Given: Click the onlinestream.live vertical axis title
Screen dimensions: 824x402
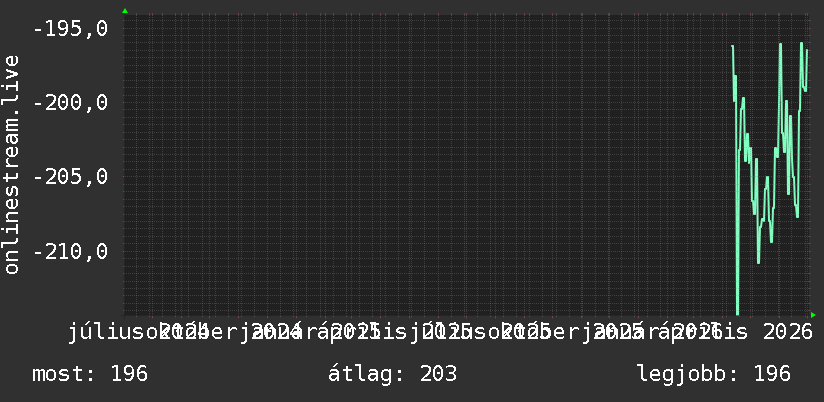Looking at the screenshot, I should coord(11,164).
